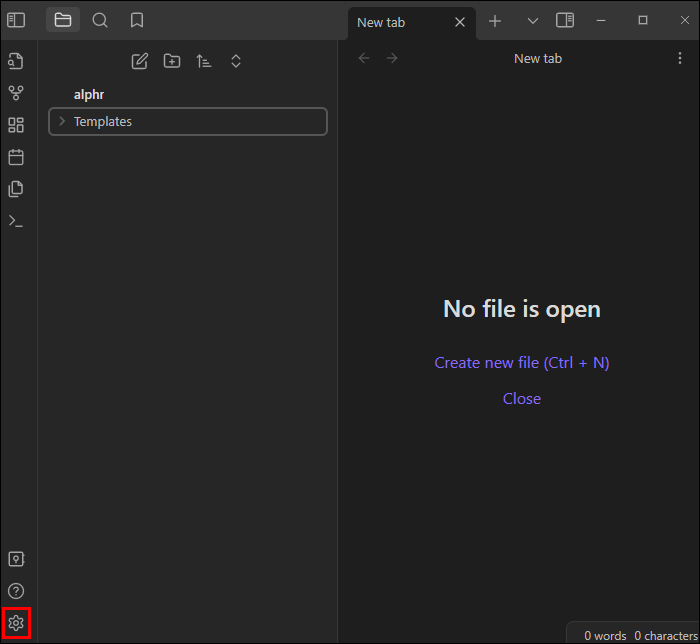Navigate back with the left arrow
Image resolution: width=700 pixels, height=644 pixels.
pyautogui.click(x=364, y=58)
